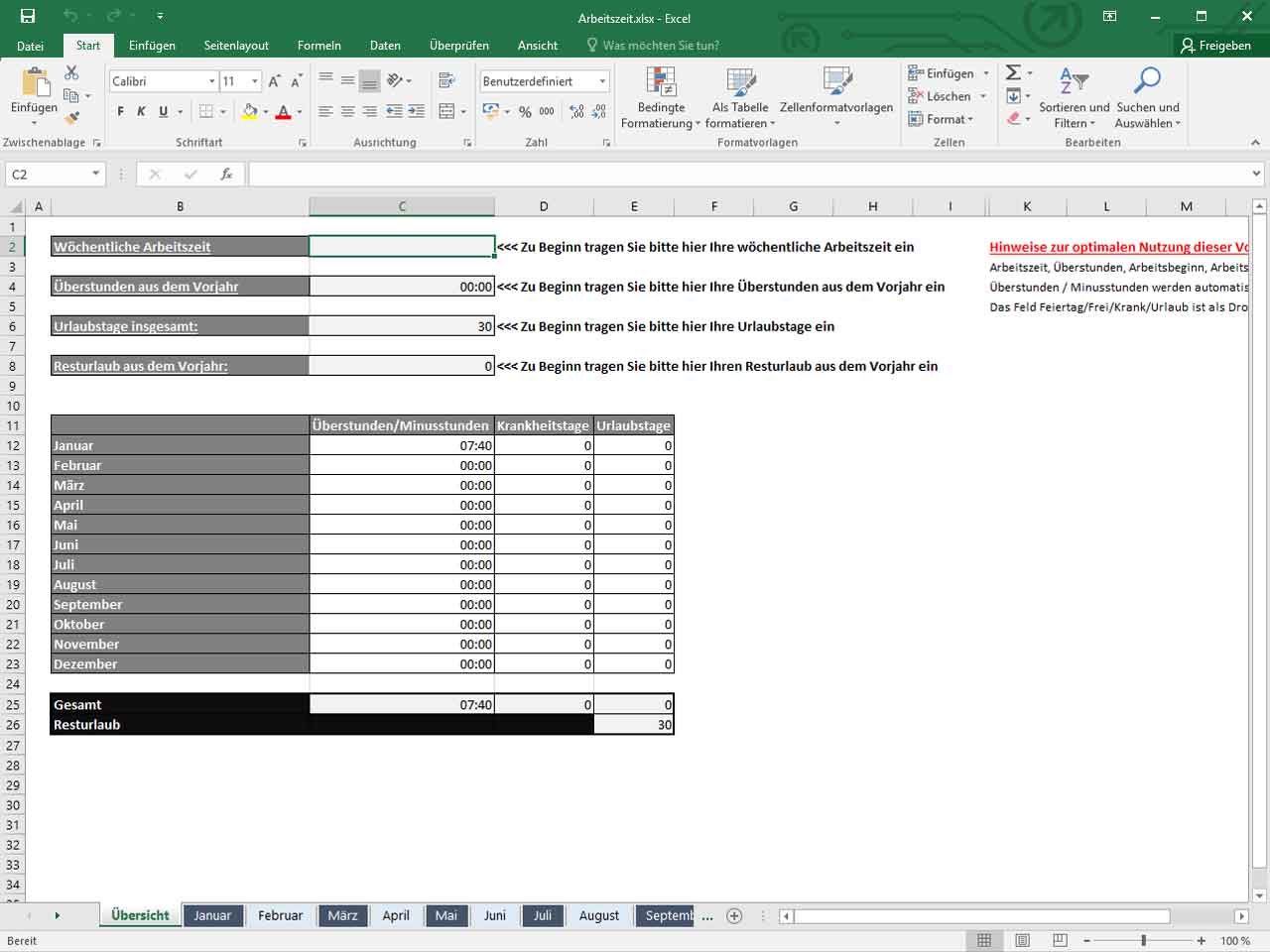Click the AutoSum sigma icon
The image size is (1270, 952).
1013,73
